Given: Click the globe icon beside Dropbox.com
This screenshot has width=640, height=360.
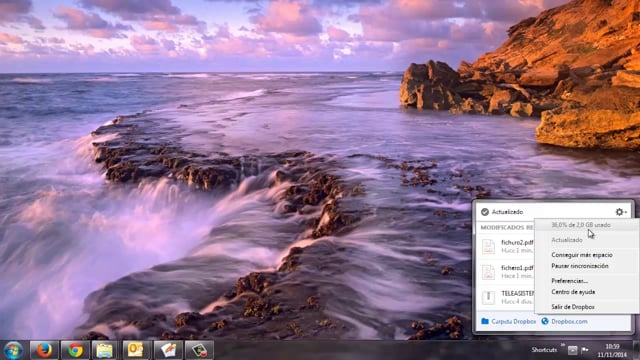Looking at the screenshot, I should 544,321.
